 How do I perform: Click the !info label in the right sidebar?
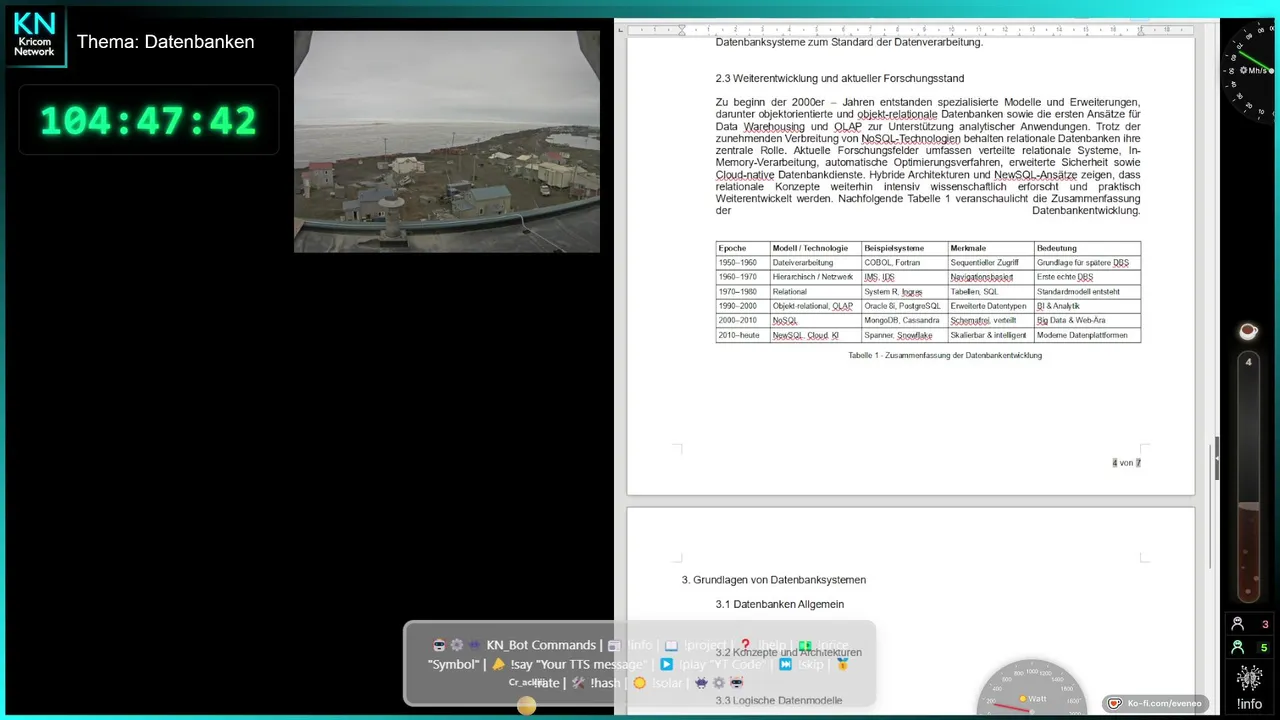1249,704
